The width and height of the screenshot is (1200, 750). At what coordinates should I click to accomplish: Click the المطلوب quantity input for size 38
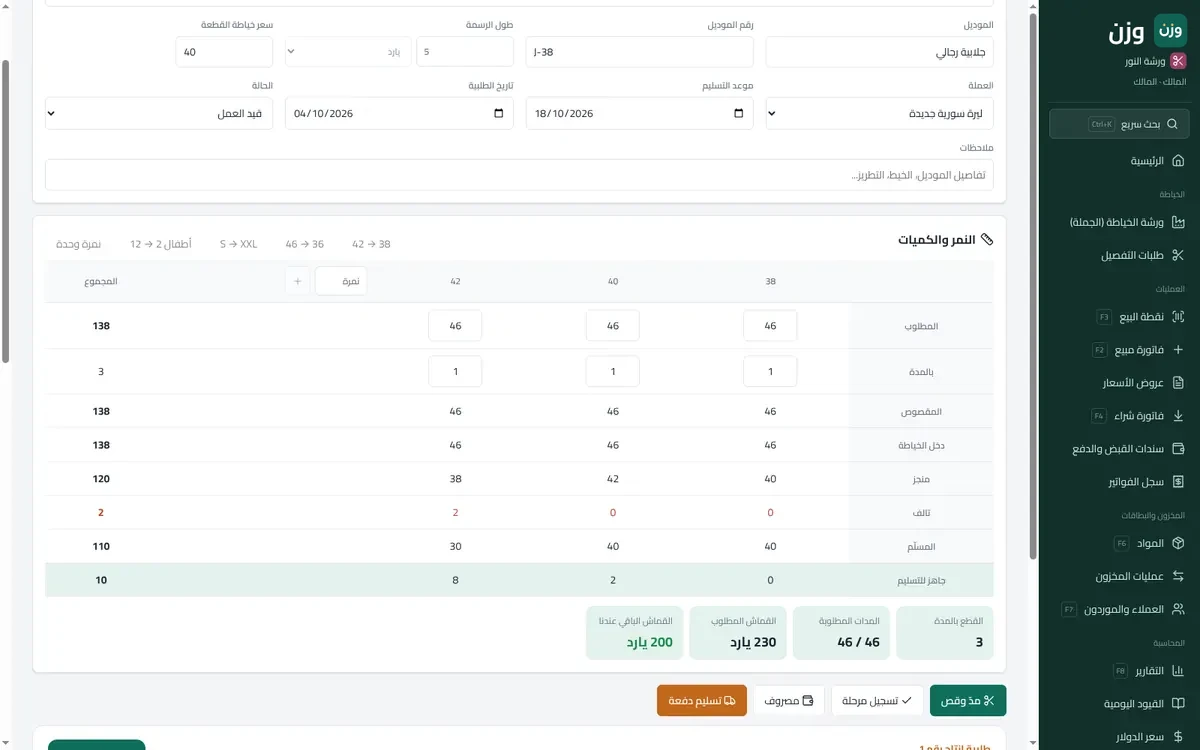pyautogui.click(x=770, y=326)
